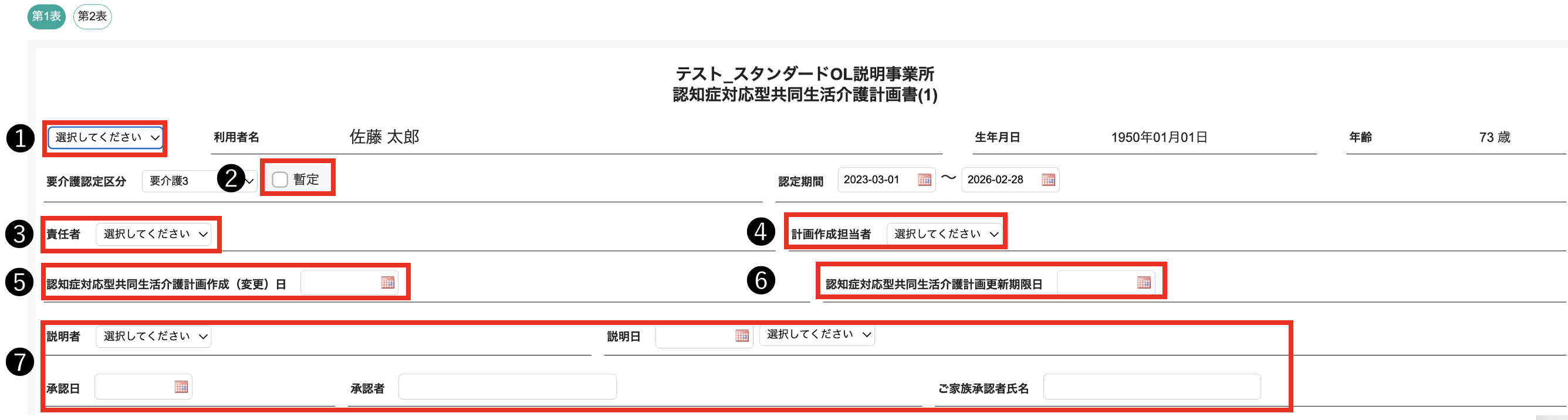Open calendar for 計画作成（変更）日
The image size is (1568, 420).
tap(388, 282)
